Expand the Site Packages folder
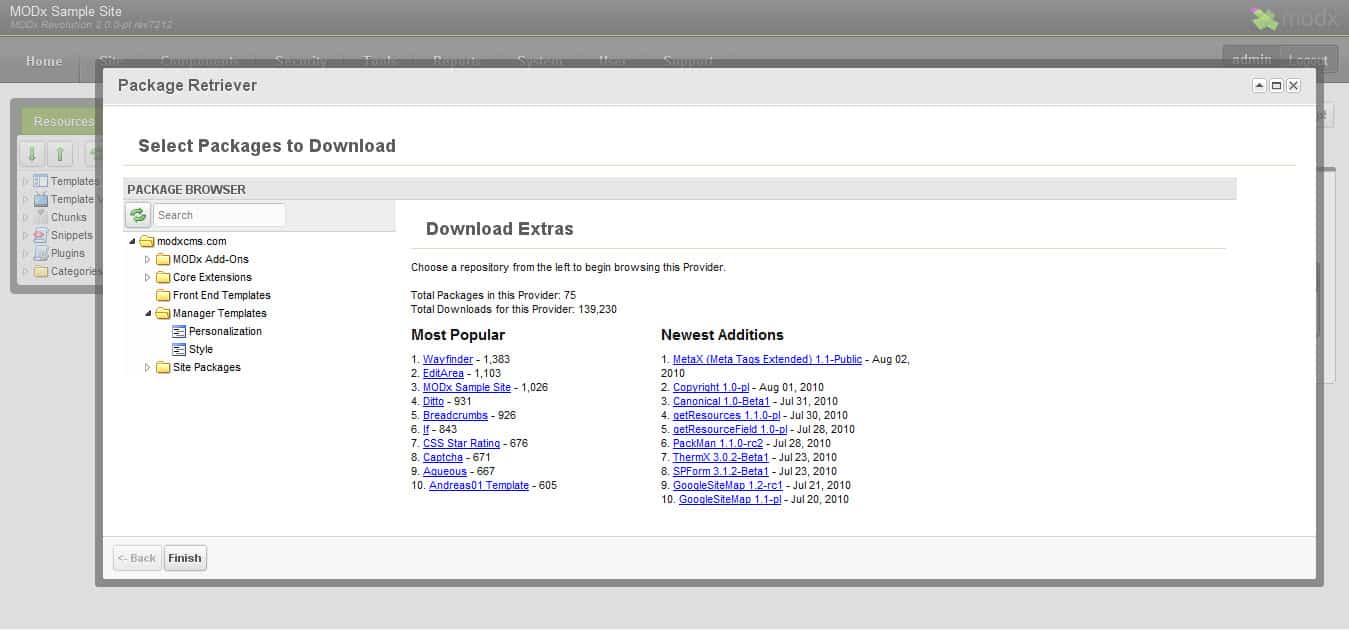 [x=148, y=367]
